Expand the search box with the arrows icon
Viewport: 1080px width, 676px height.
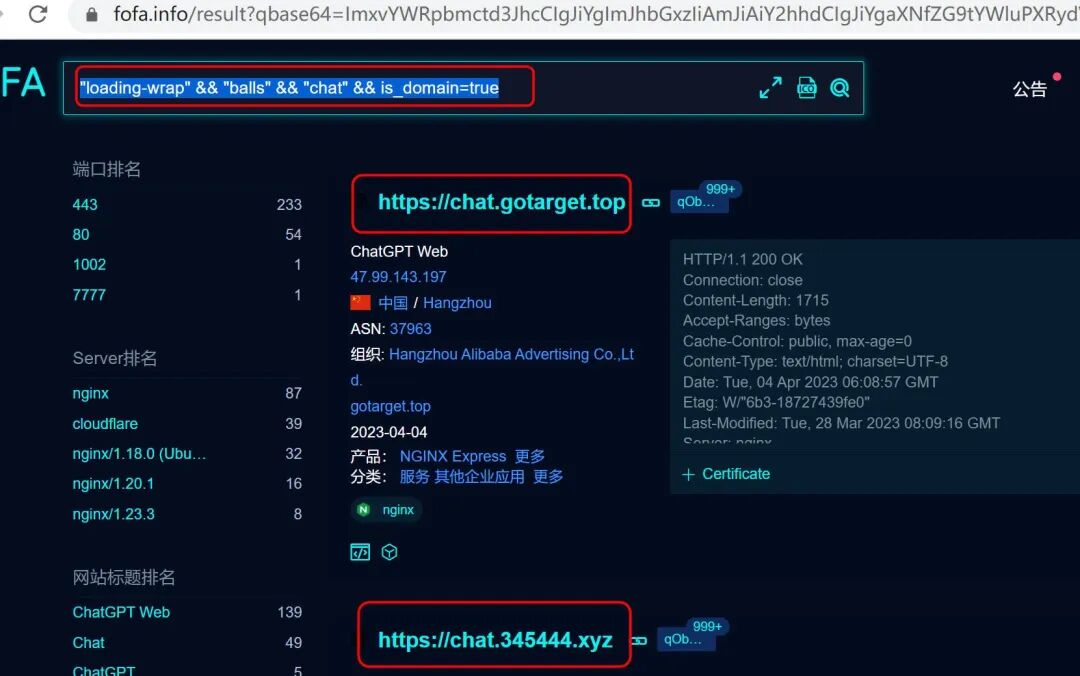pyautogui.click(x=770, y=88)
